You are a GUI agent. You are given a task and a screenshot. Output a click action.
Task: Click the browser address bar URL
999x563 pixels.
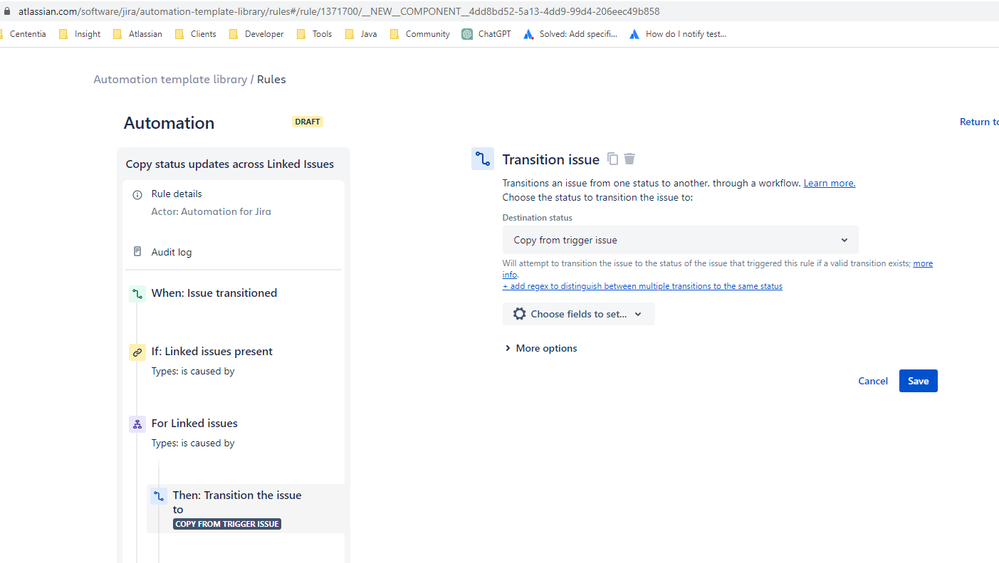(338, 11)
